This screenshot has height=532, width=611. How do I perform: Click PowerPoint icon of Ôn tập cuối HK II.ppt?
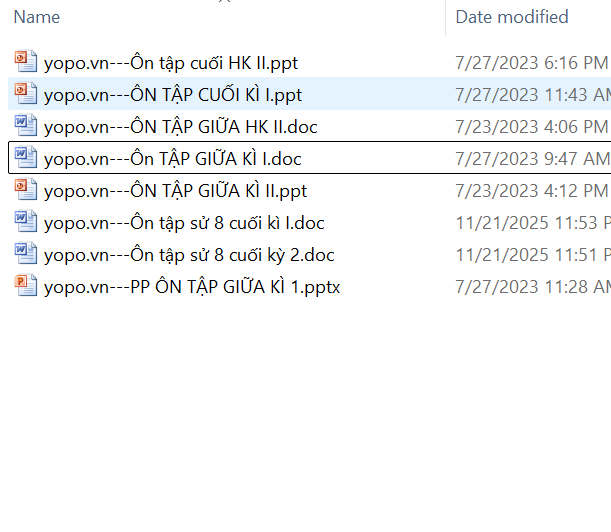point(26,63)
